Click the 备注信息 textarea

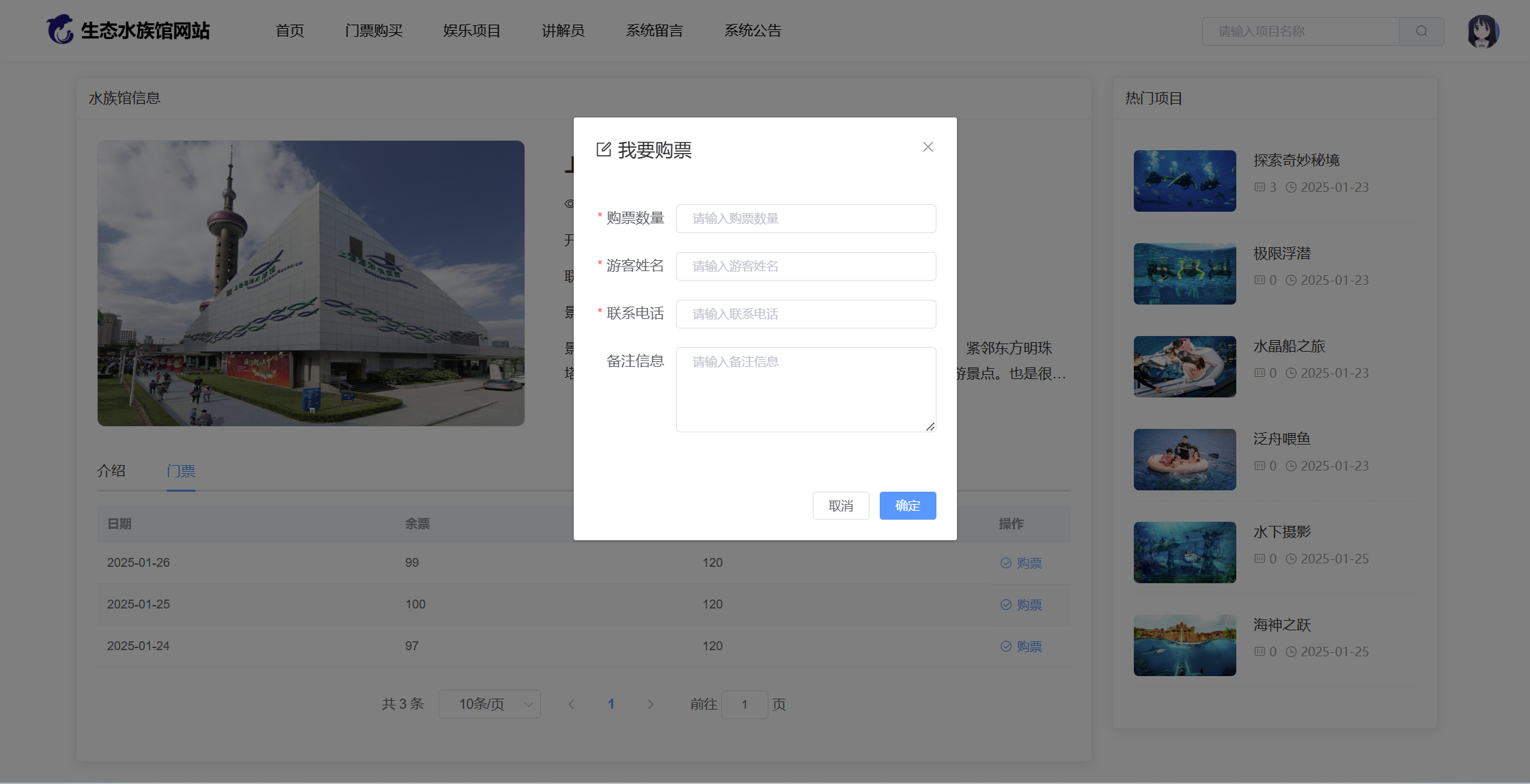click(805, 389)
